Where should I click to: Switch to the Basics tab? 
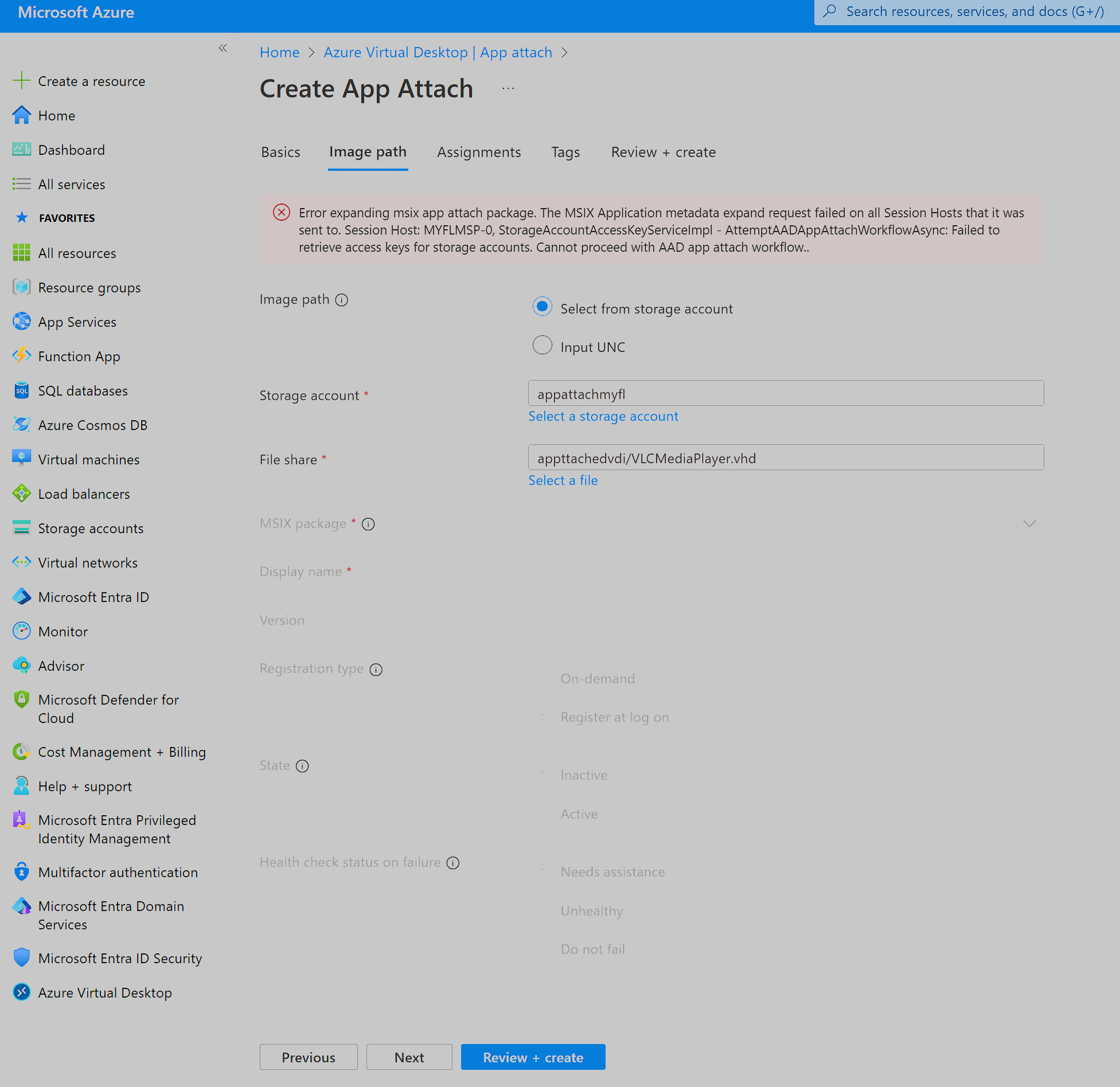[x=280, y=152]
